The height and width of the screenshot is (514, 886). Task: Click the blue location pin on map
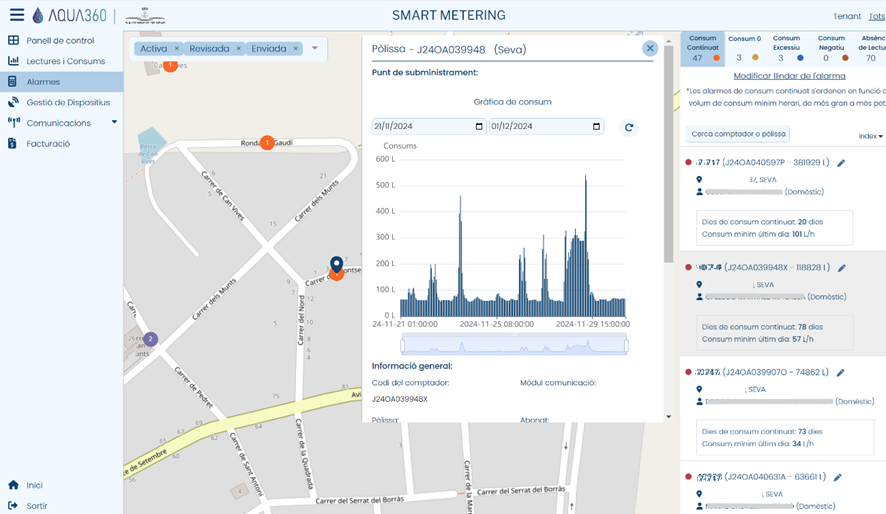pyautogui.click(x=337, y=264)
